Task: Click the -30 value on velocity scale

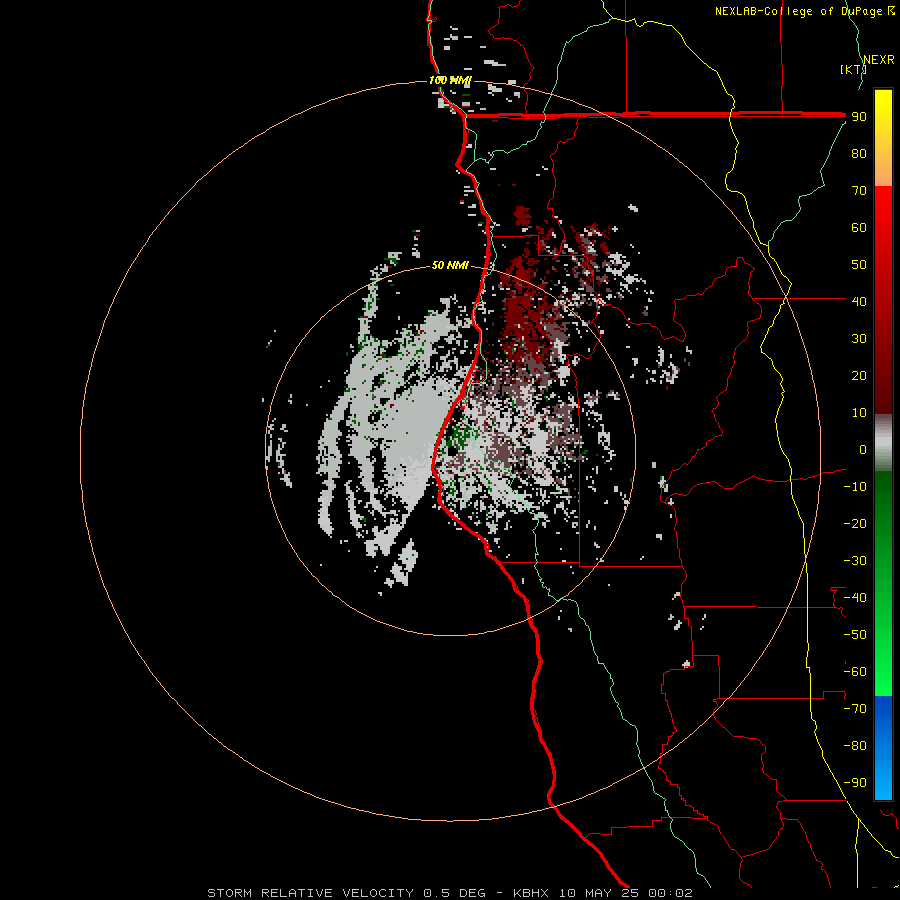Action: 855,561
